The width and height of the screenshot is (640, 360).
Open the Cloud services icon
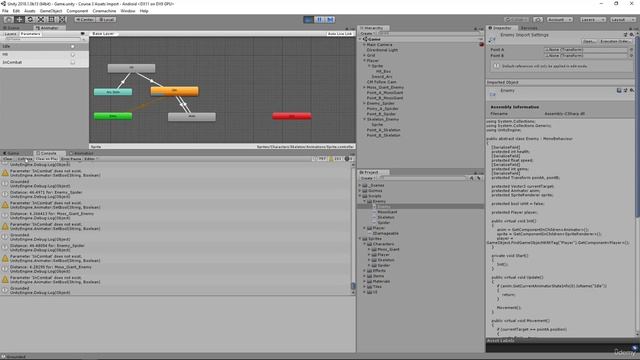(x=538, y=19)
